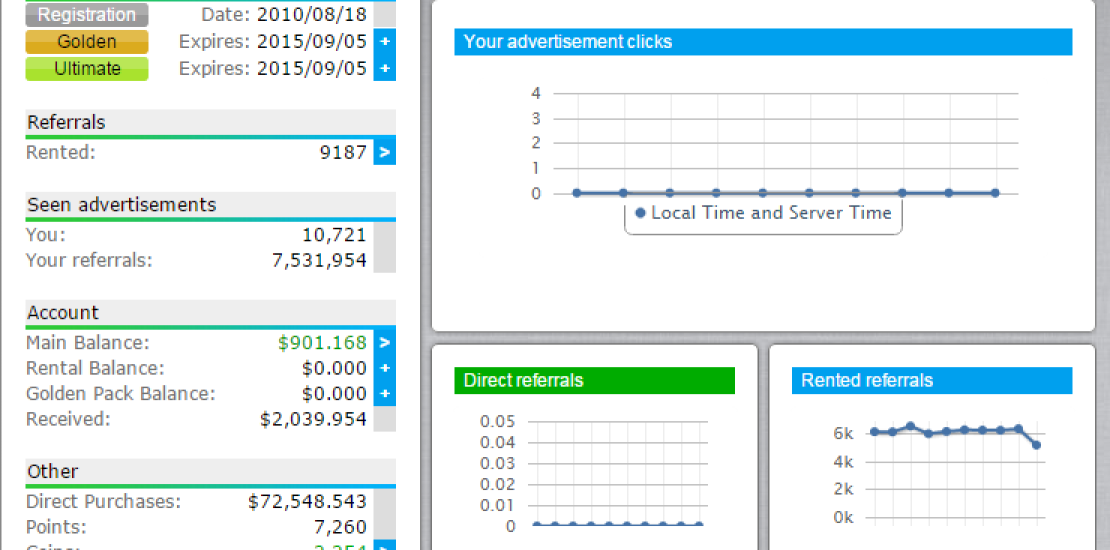
Task: Add funds with the Rental Balance plus icon
Action: click(385, 368)
